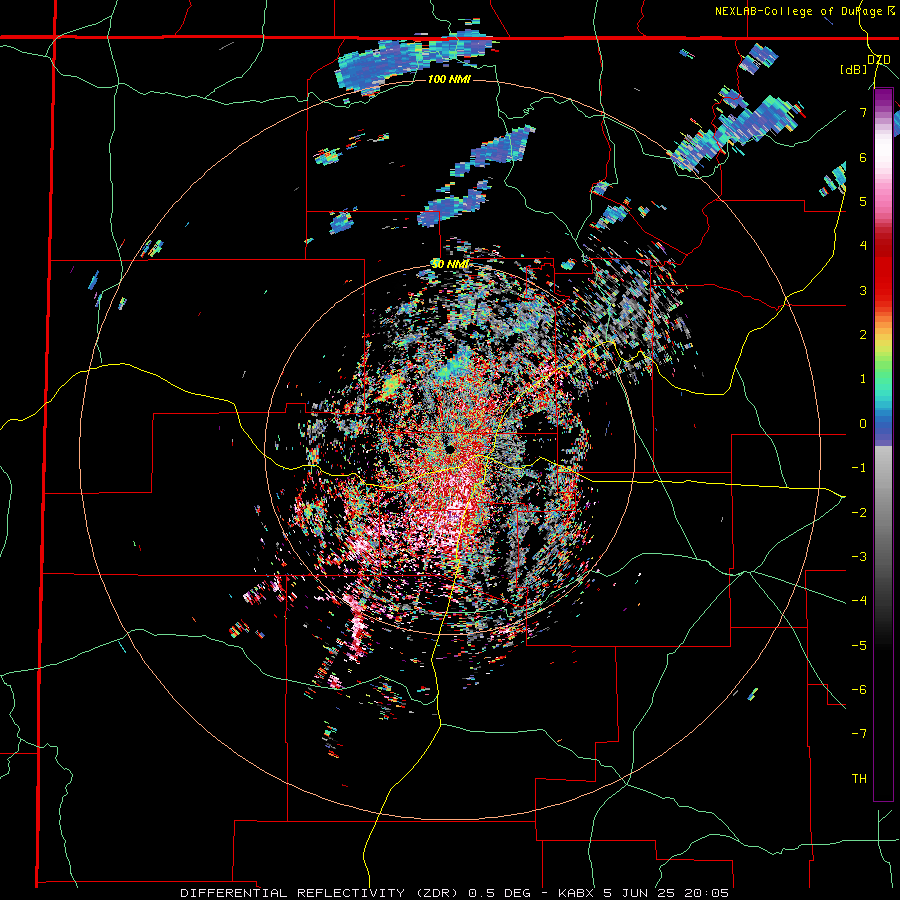This screenshot has height=900, width=900.
Task: Click the -2 dB scale label
Action: 859,512
